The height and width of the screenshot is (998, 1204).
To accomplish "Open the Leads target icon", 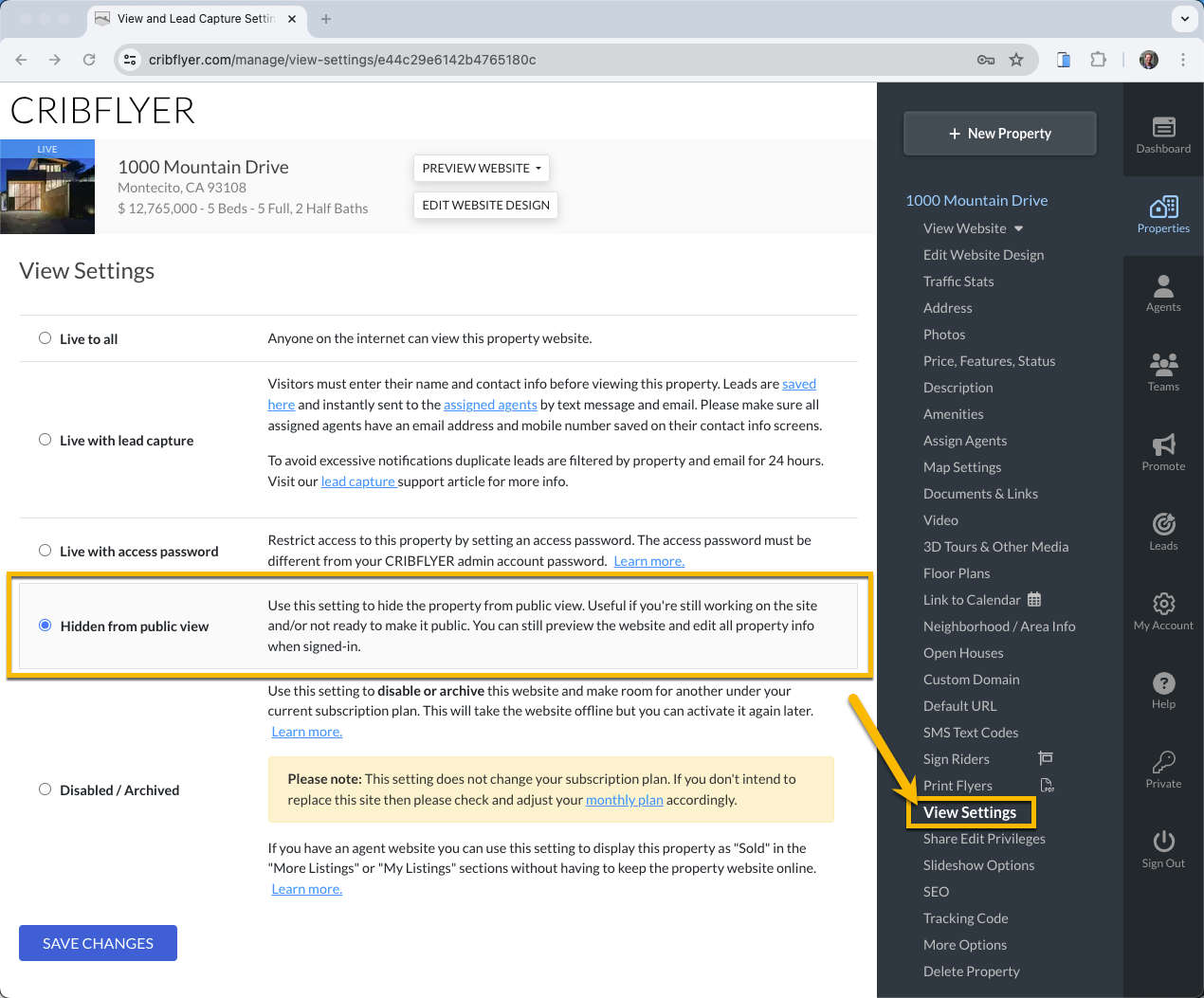I will click(1163, 523).
